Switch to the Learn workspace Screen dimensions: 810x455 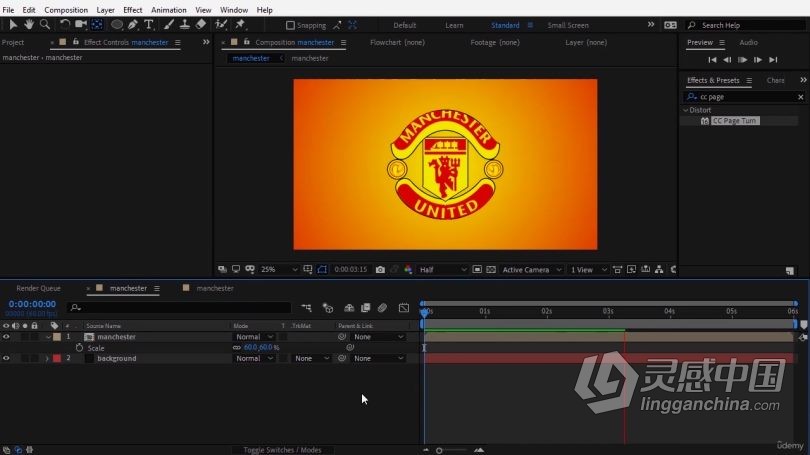(x=454, y=25)
